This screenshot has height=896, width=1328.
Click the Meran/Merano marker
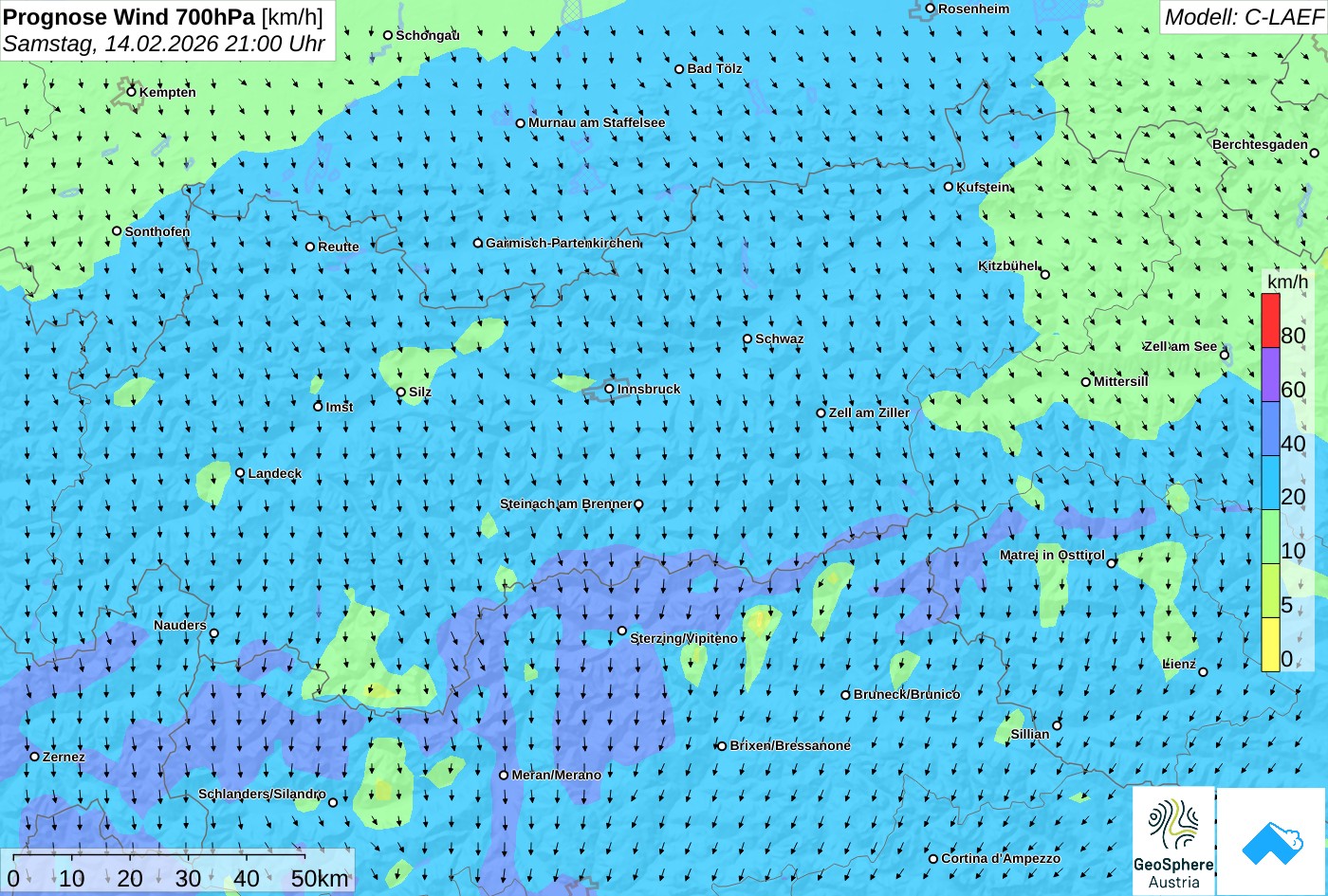(504, 775)
